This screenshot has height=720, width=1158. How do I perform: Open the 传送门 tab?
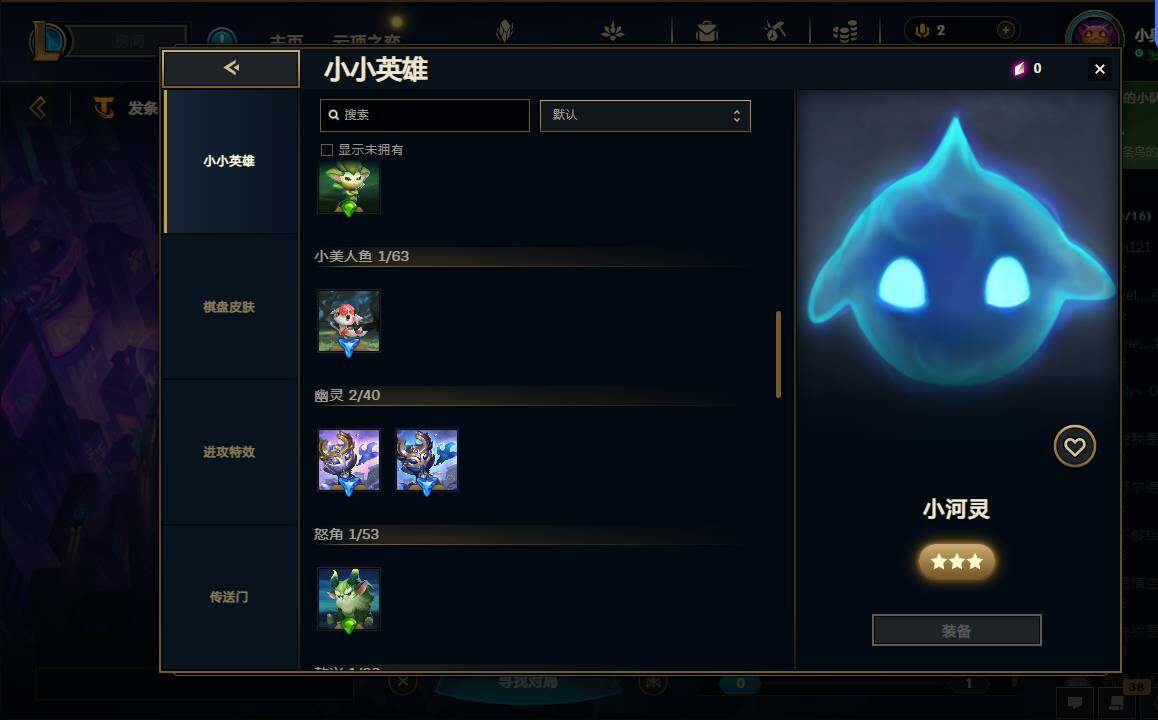[x=230, y=597]
